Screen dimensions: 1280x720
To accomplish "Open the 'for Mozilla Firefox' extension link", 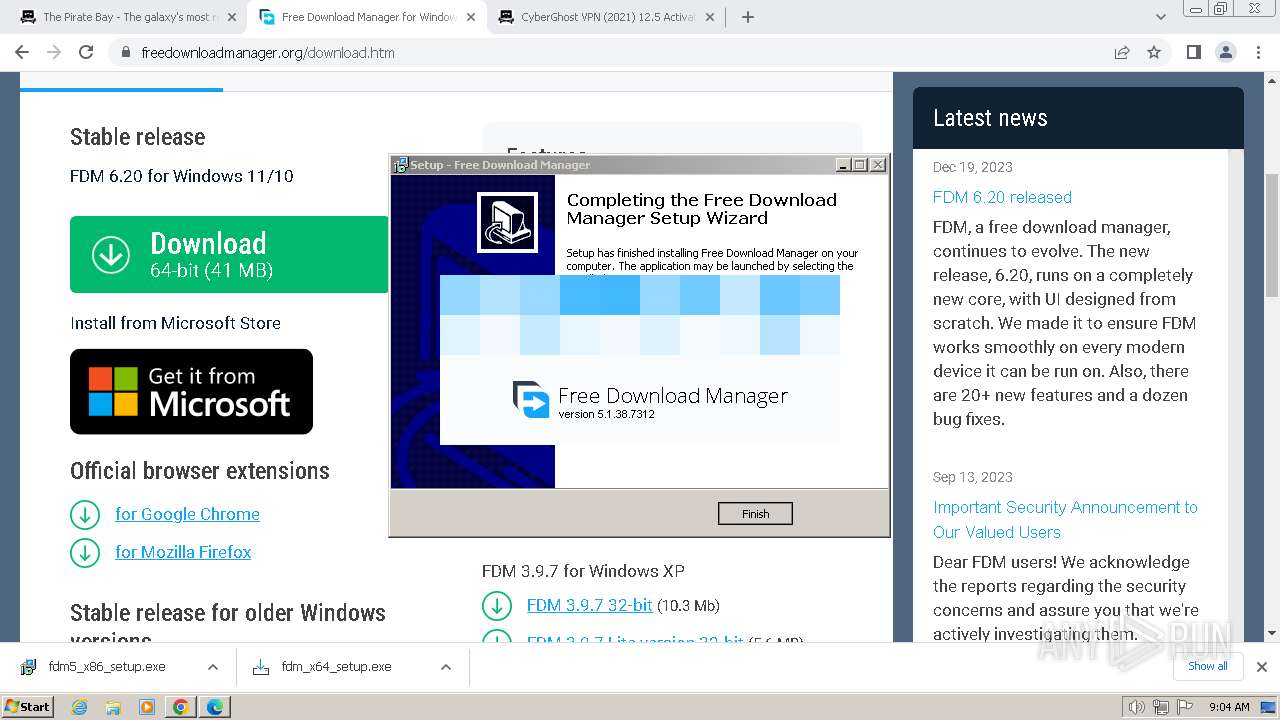I will click(x=183, y=552).
